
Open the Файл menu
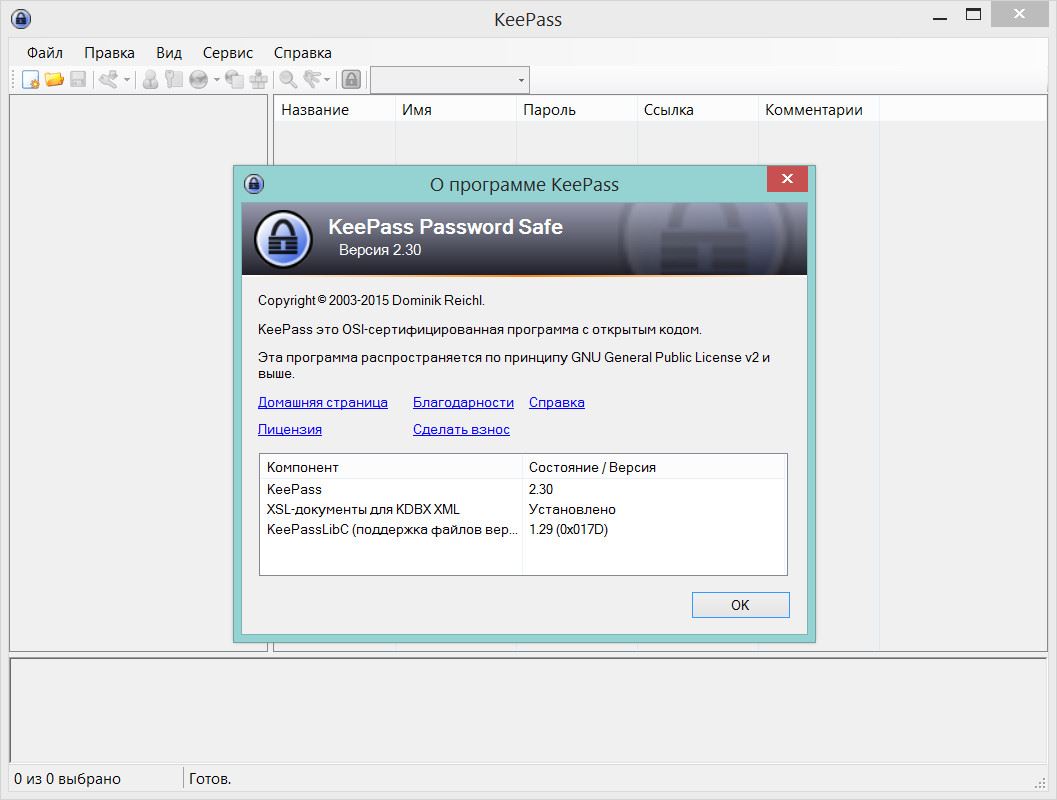[x=44, y=53]
